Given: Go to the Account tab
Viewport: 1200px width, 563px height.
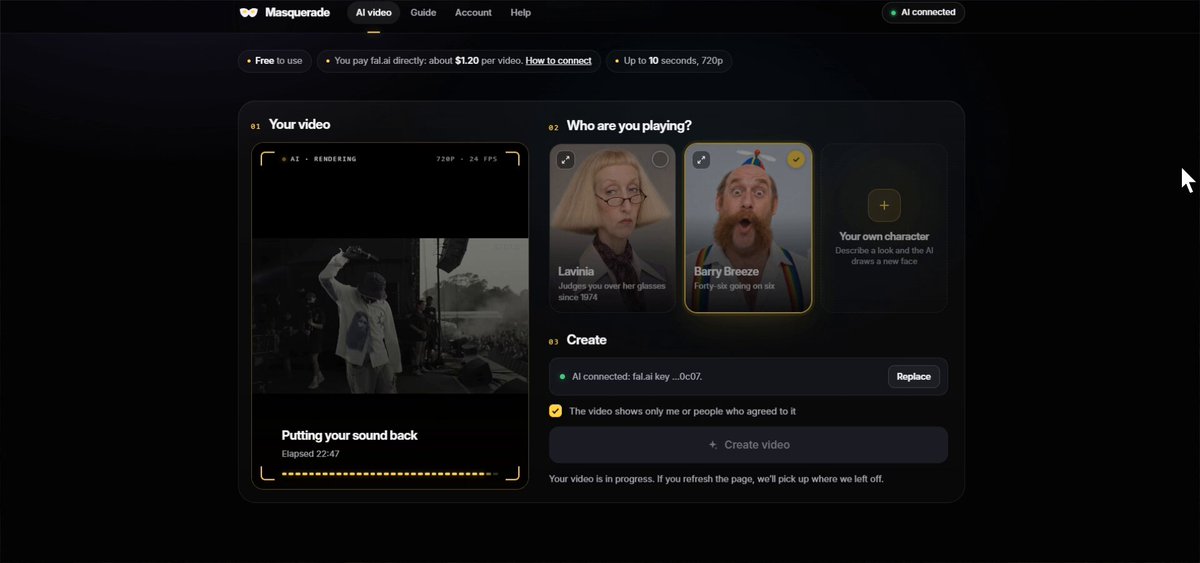Looking at the screenshot, I should [x=473, y=13].
